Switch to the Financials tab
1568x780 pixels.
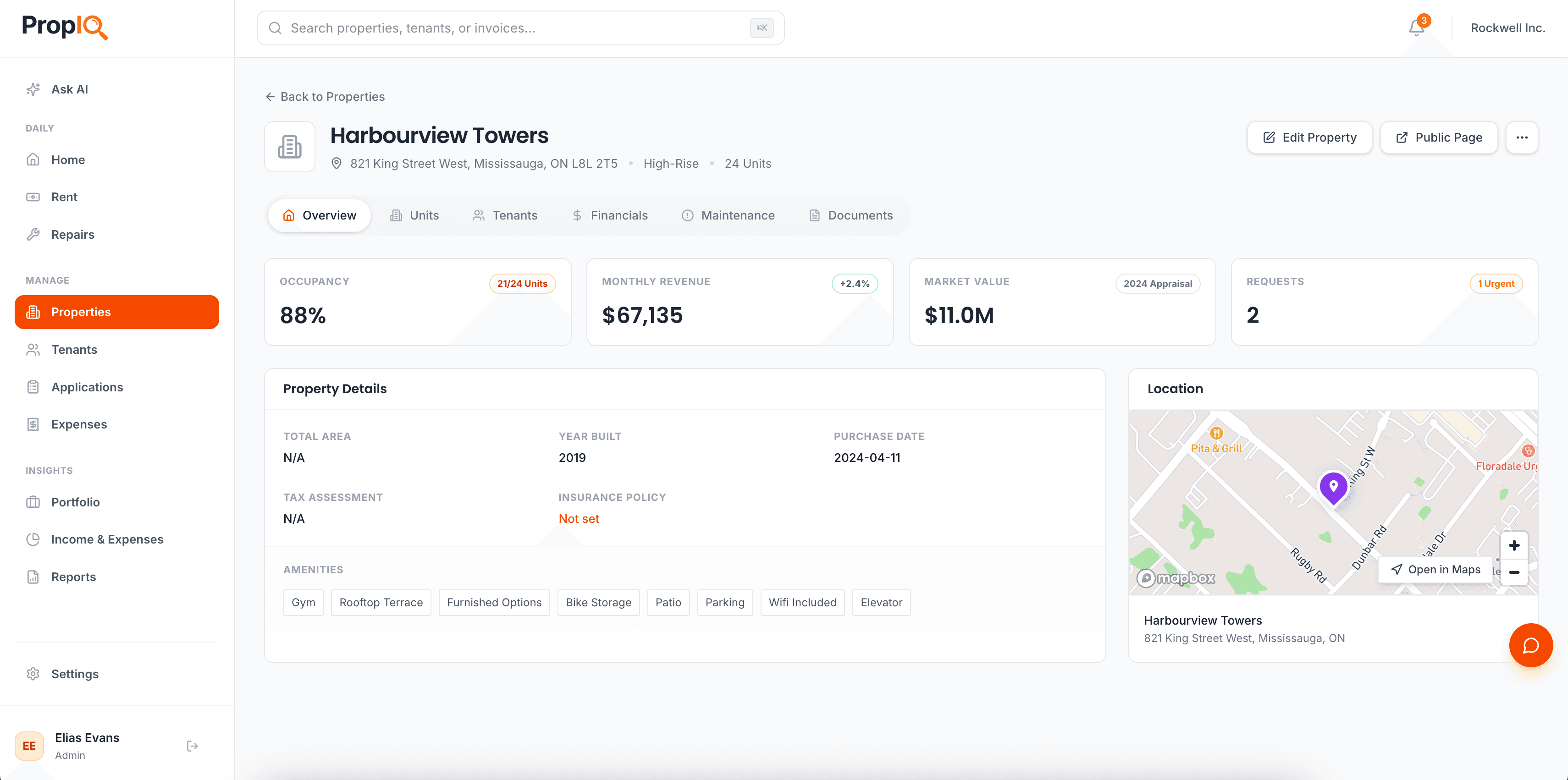610,215
